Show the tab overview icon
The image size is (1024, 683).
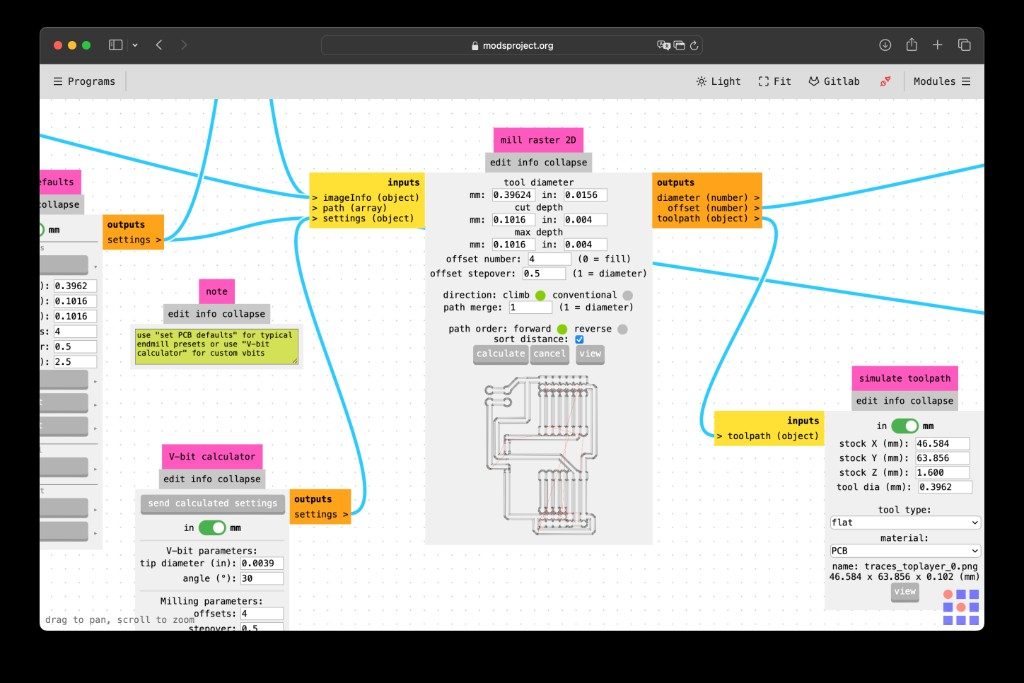[964, 45]
